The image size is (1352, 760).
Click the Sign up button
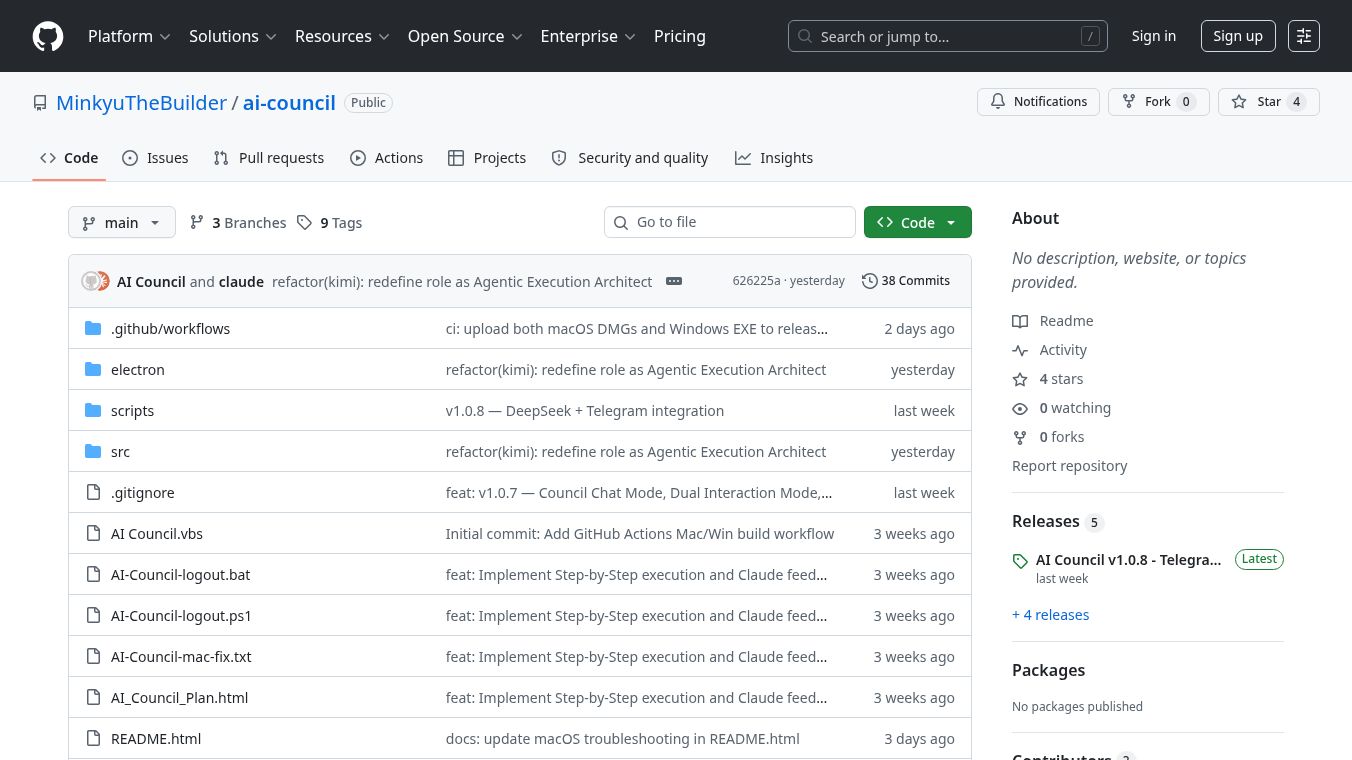tap(1238, 36)
